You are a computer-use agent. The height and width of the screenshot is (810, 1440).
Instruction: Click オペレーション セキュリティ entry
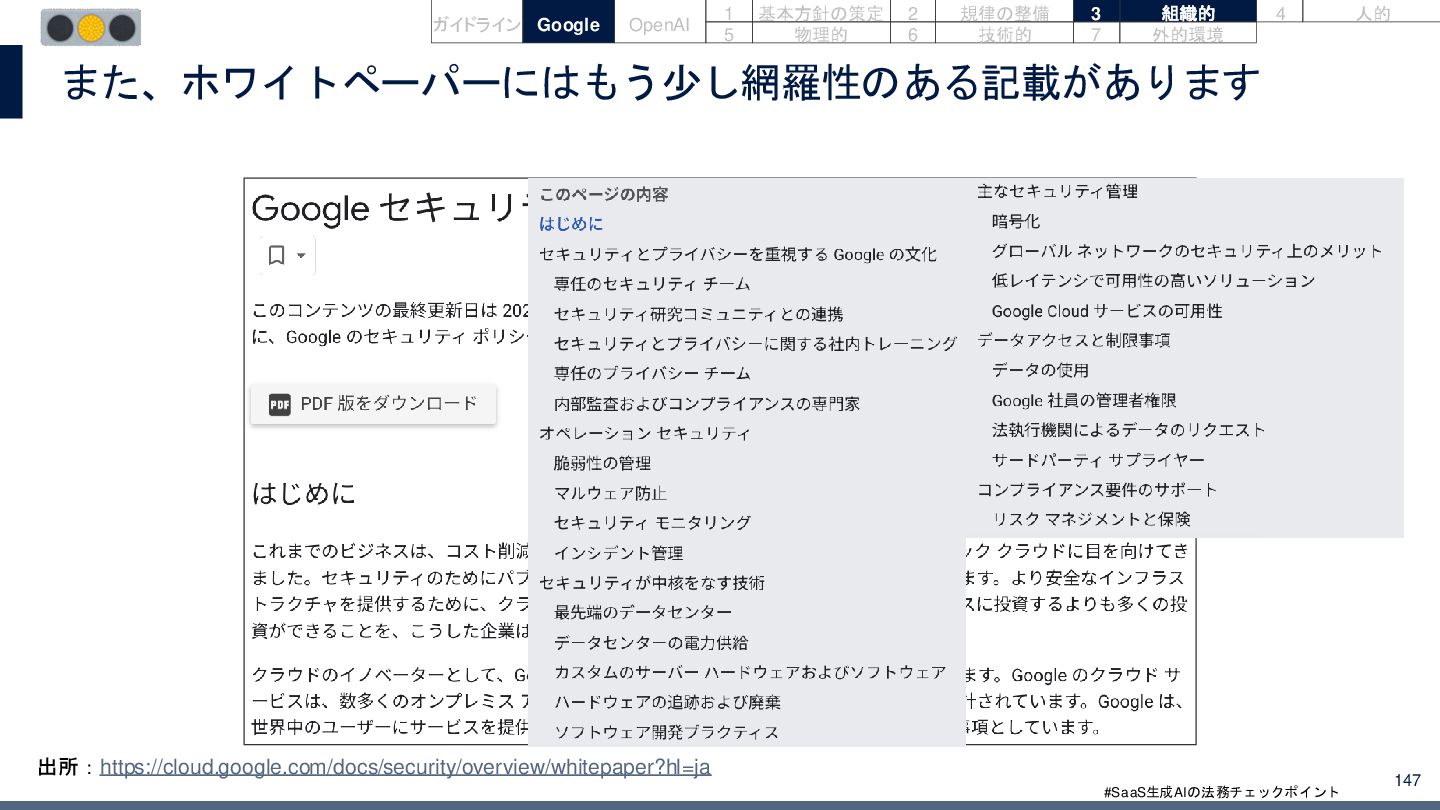point(645,433)
